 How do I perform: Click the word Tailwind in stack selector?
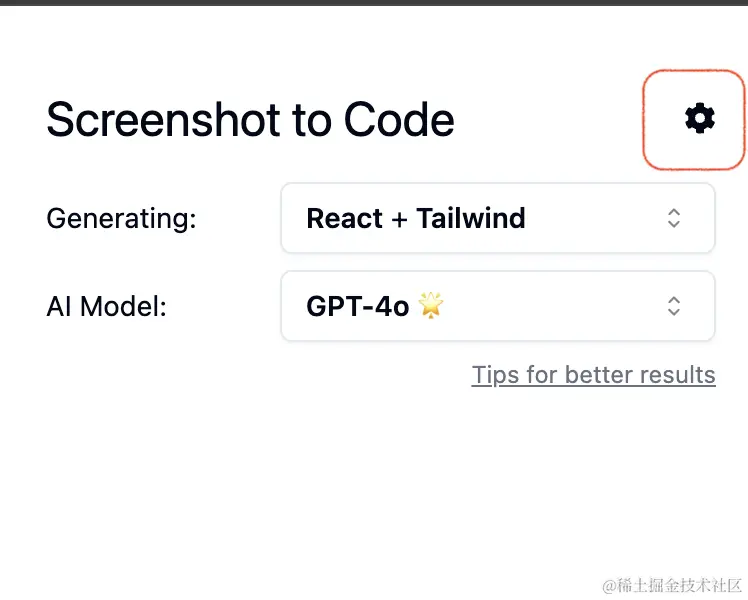pos(471,218)
